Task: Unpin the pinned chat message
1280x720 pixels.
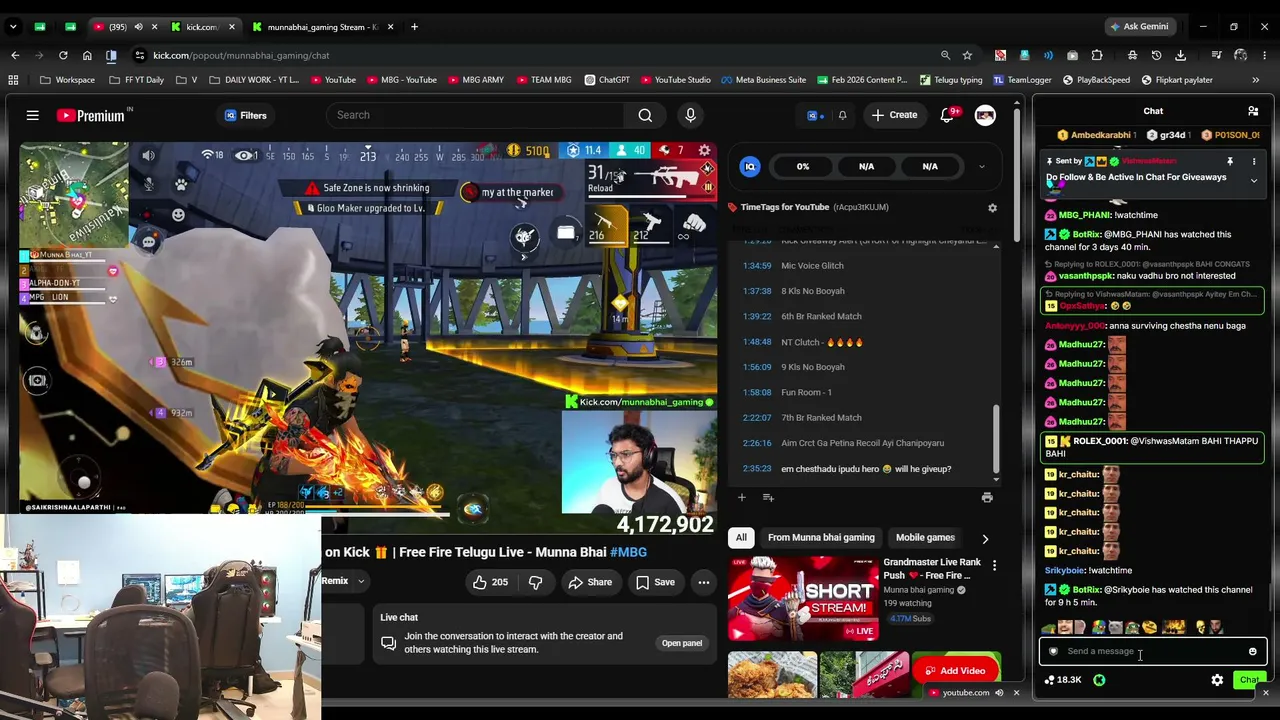Action: (x=1230, y=161)
